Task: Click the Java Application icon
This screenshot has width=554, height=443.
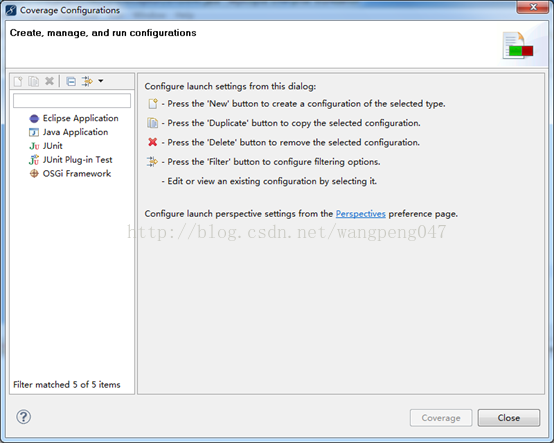Action: pyautogui.click(x=34, y=132)
